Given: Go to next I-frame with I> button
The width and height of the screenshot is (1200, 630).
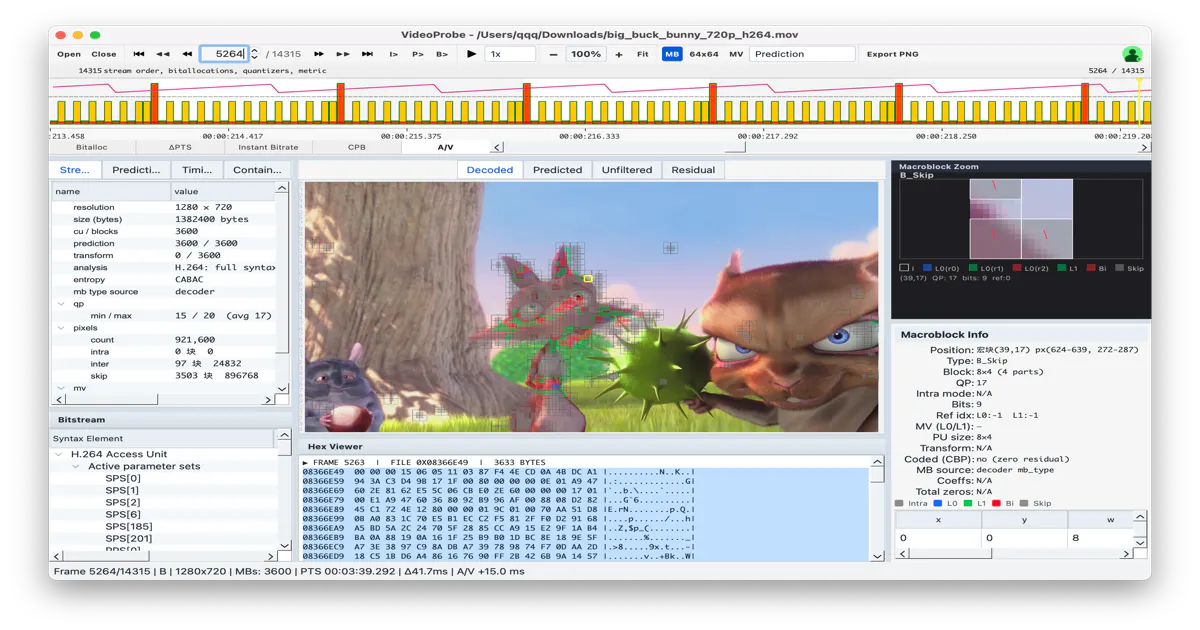Looking at the screenshot, I should point(394,54).
